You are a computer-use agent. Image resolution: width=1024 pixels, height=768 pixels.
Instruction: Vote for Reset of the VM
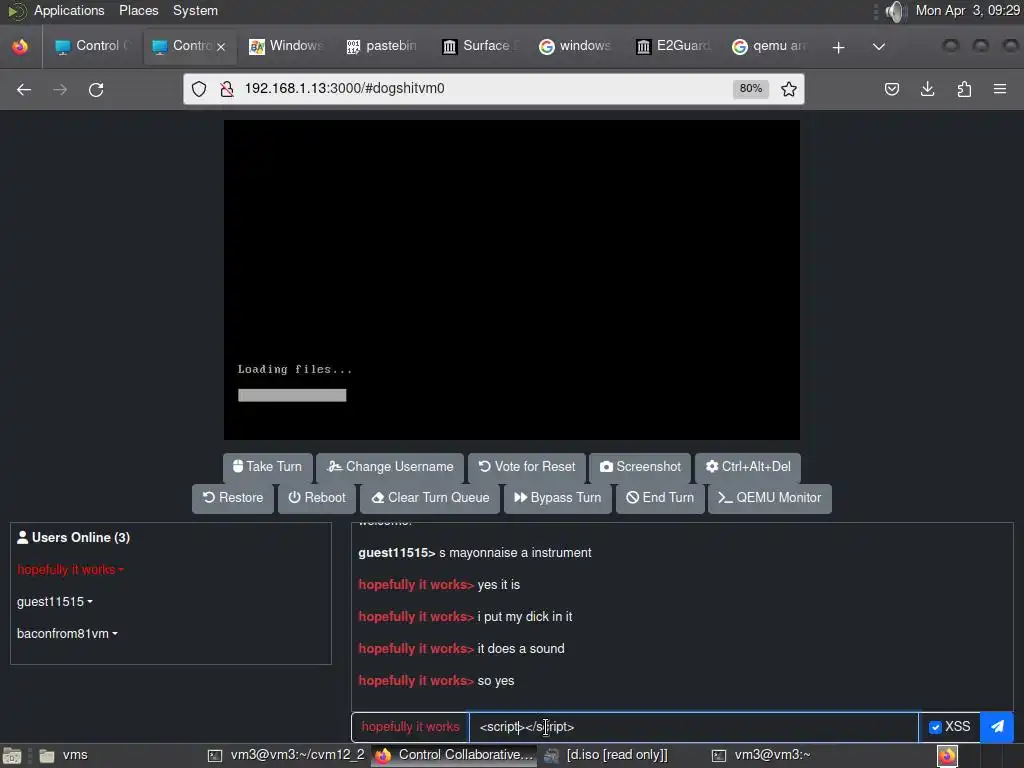point(526,467)
